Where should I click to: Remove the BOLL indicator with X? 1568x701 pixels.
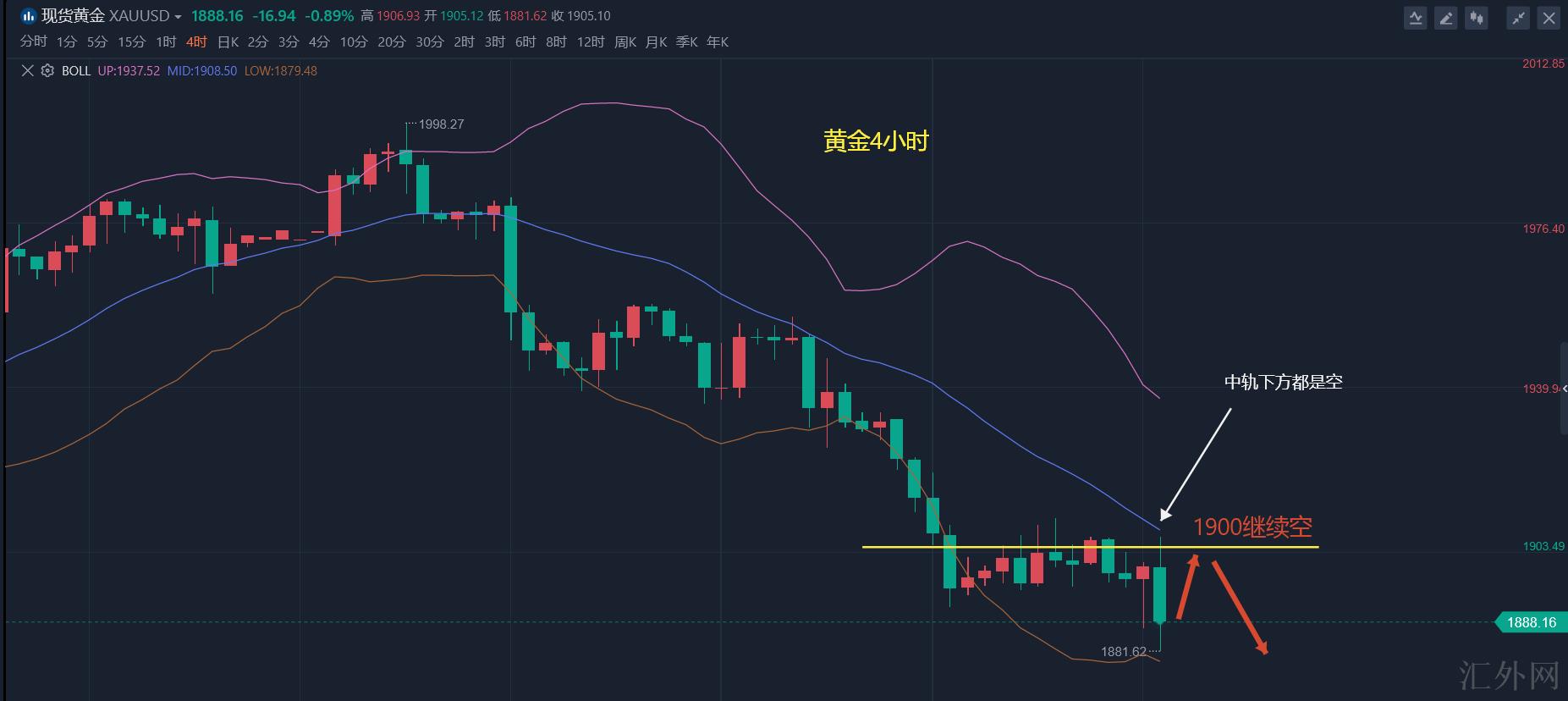[x=27, y=71]
